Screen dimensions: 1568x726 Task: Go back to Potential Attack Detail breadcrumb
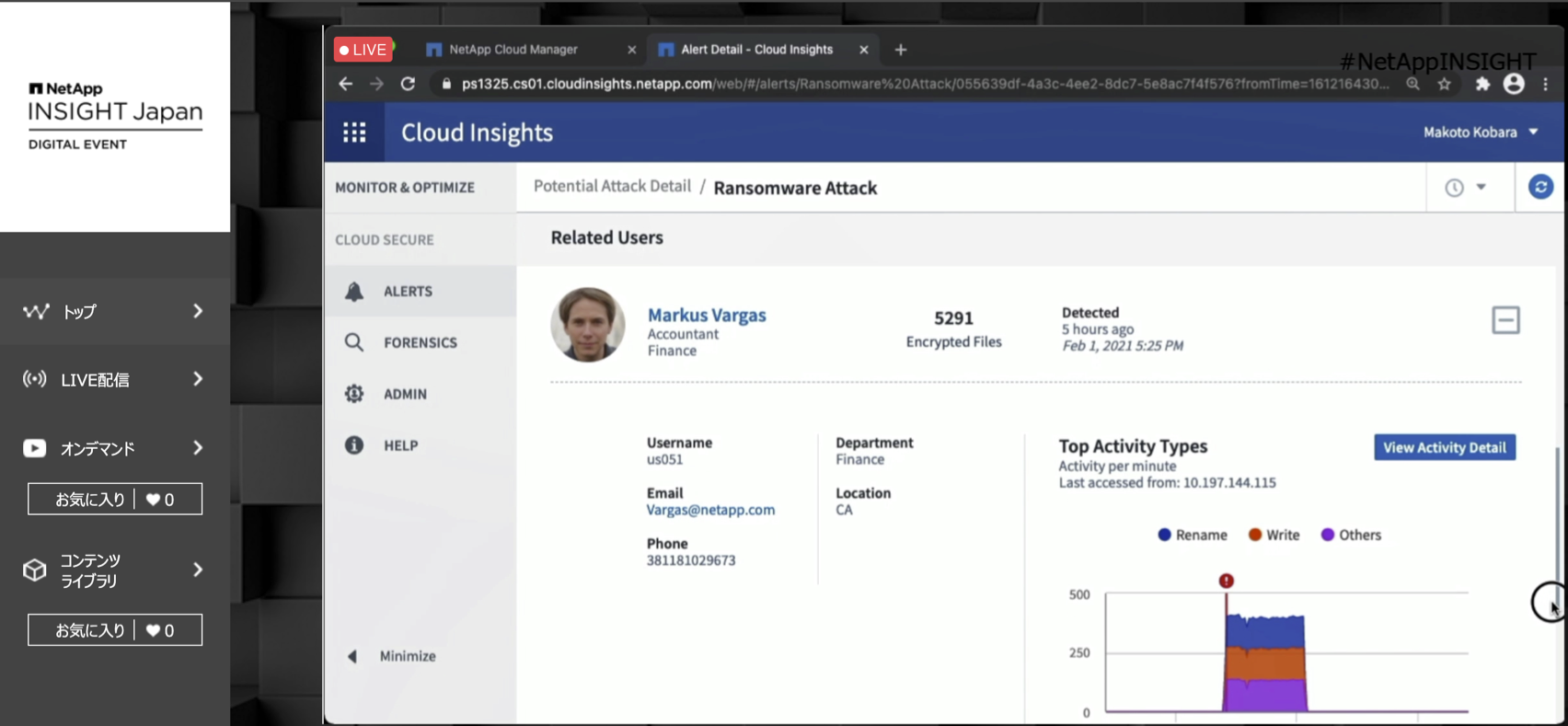click(612, 186)
